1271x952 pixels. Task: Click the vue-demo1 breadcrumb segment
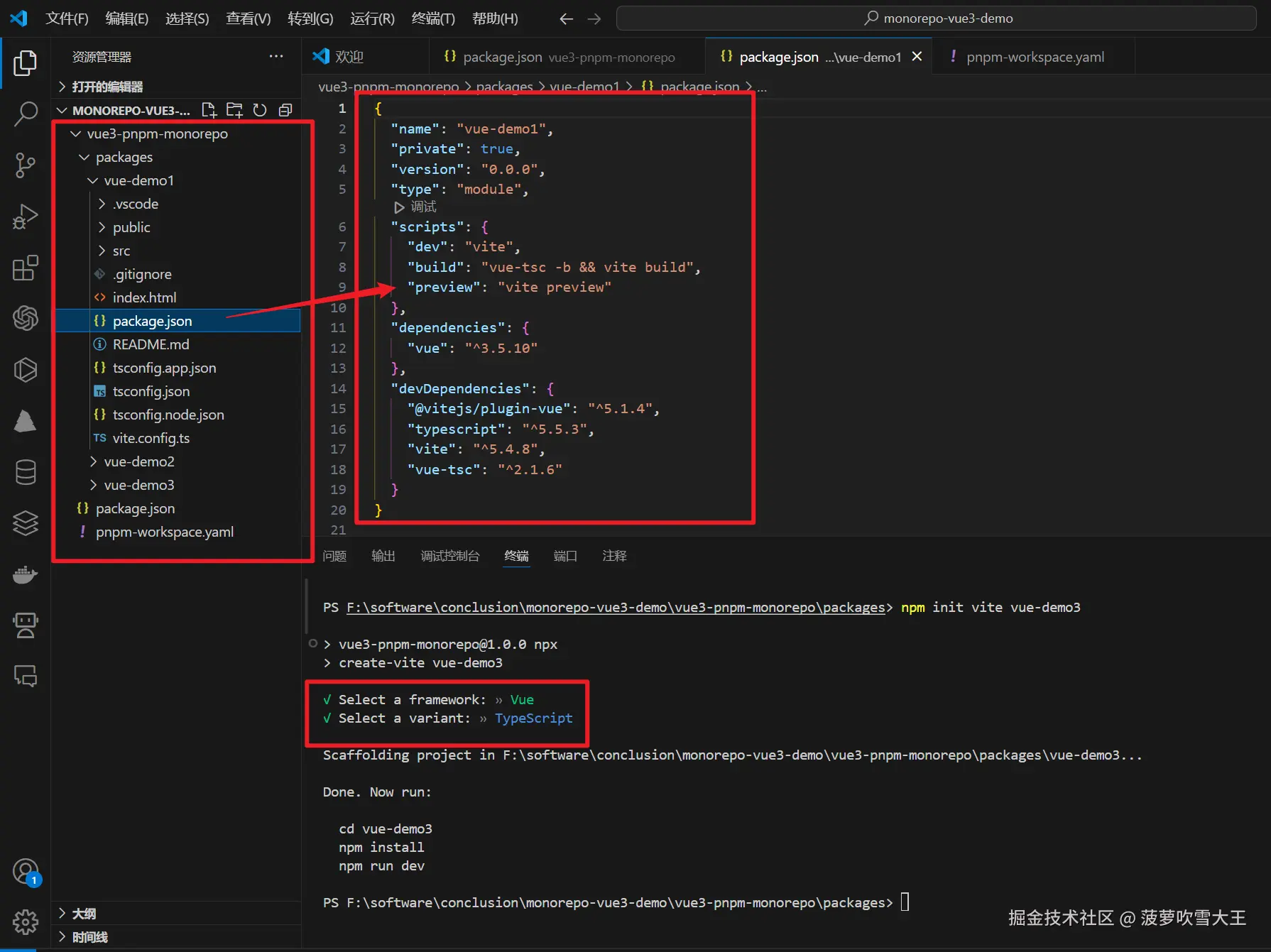coord(584,87)
